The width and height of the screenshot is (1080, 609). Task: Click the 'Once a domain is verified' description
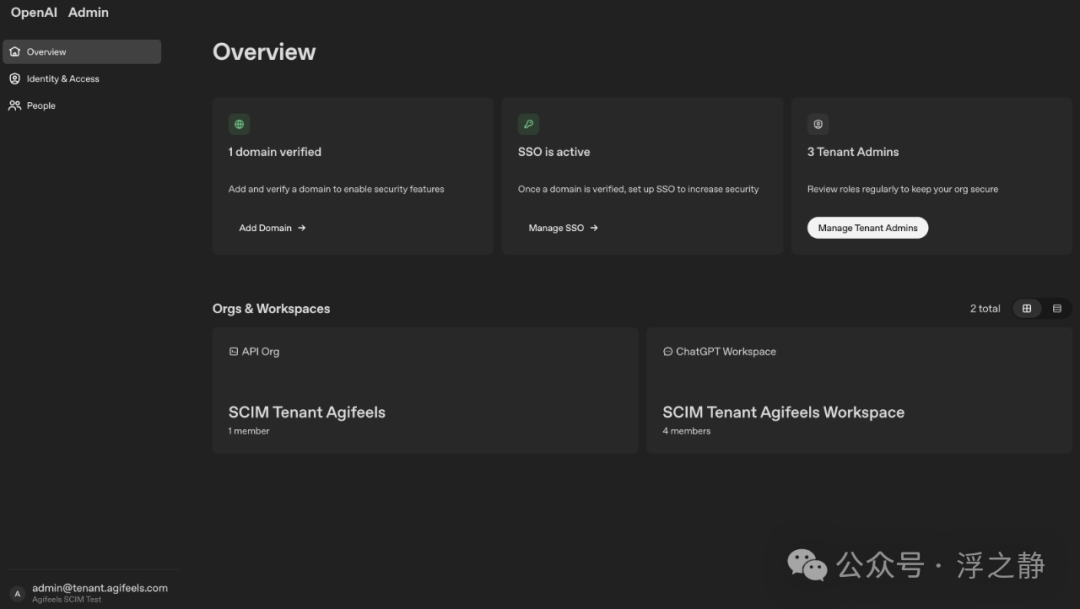(638, 189)
